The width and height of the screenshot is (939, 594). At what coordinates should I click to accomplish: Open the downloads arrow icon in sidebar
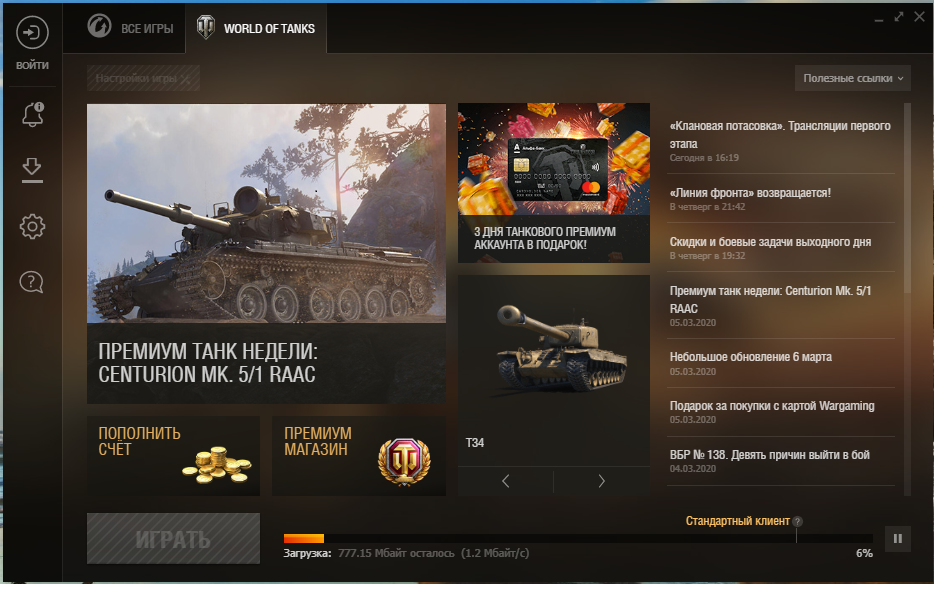[x=32, y=170]
